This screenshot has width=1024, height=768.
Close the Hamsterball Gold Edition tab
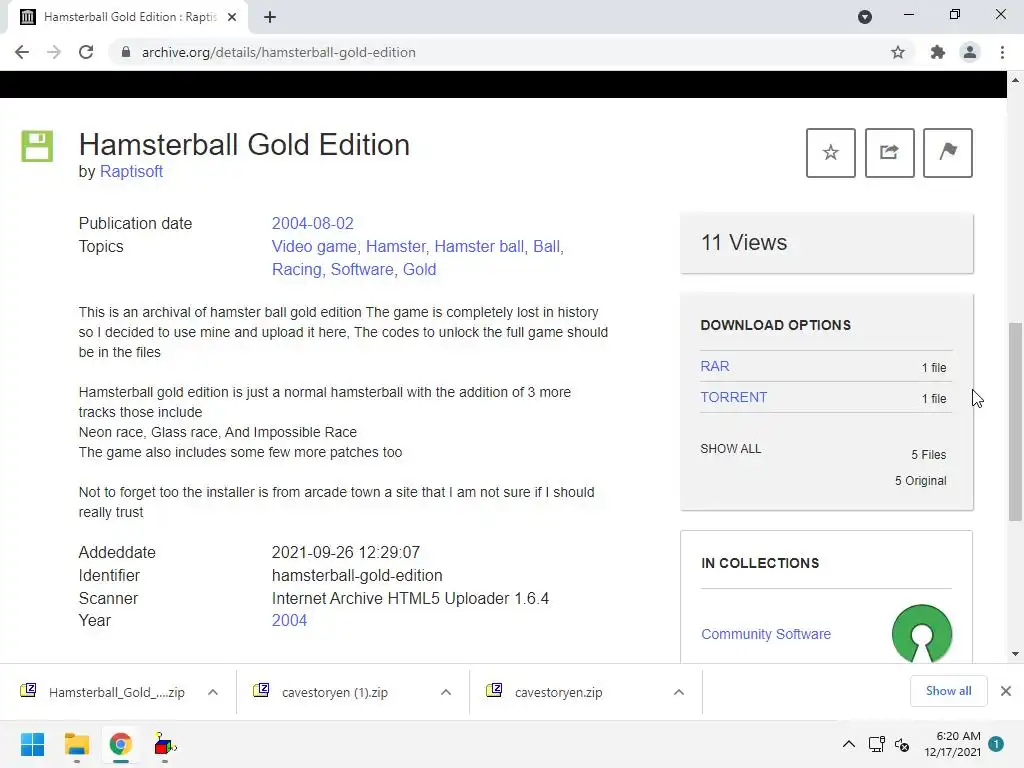click(232, 17)
